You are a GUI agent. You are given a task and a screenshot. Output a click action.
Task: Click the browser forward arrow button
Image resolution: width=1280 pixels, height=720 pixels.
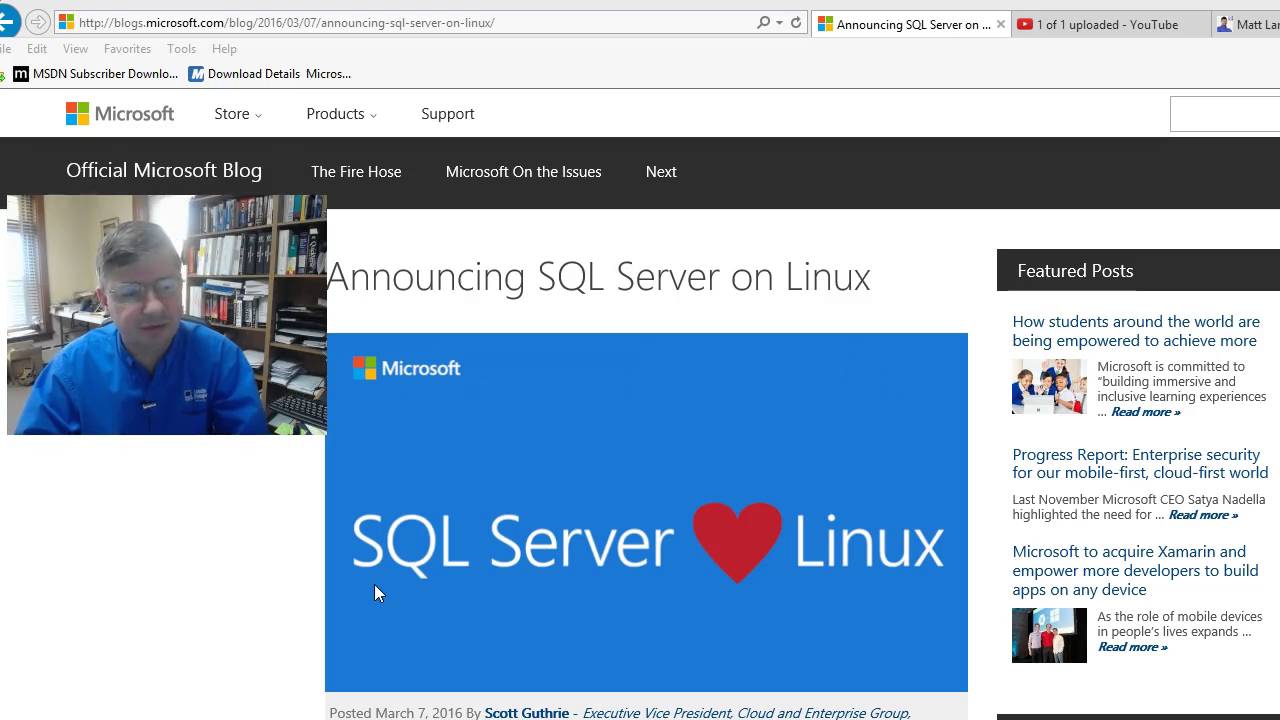[x=37, y=22]
